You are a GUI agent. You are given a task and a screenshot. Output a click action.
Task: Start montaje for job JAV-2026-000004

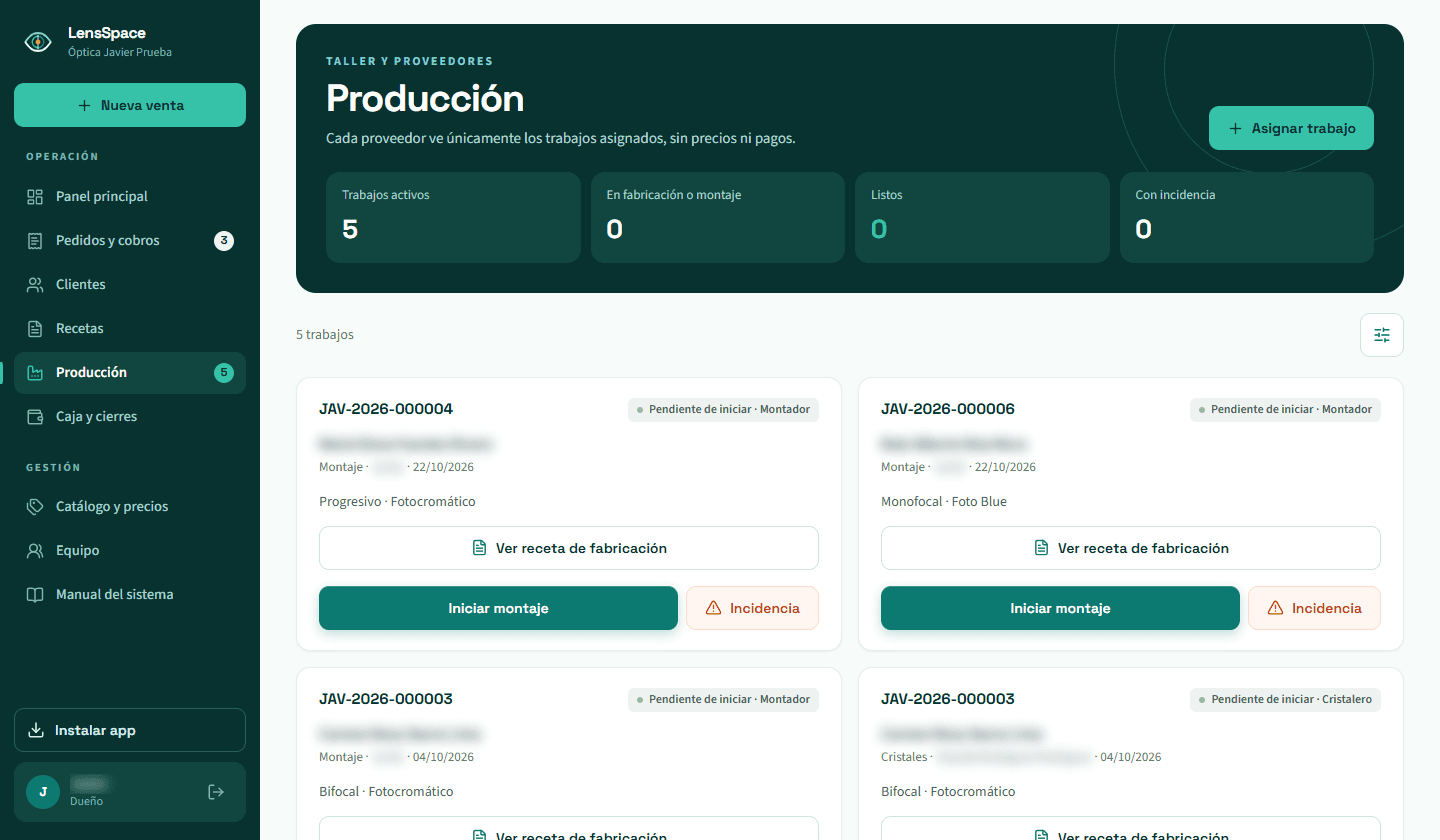click(498, 608)
